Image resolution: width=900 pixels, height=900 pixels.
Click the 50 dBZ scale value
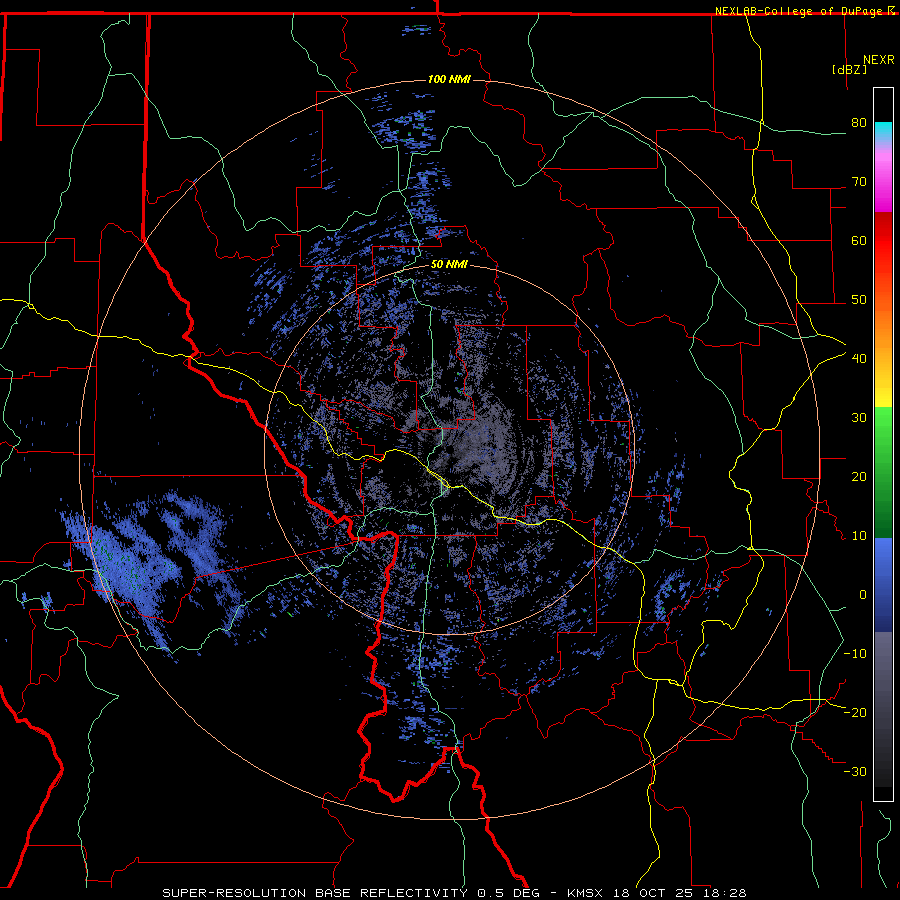tap(859, 300)
